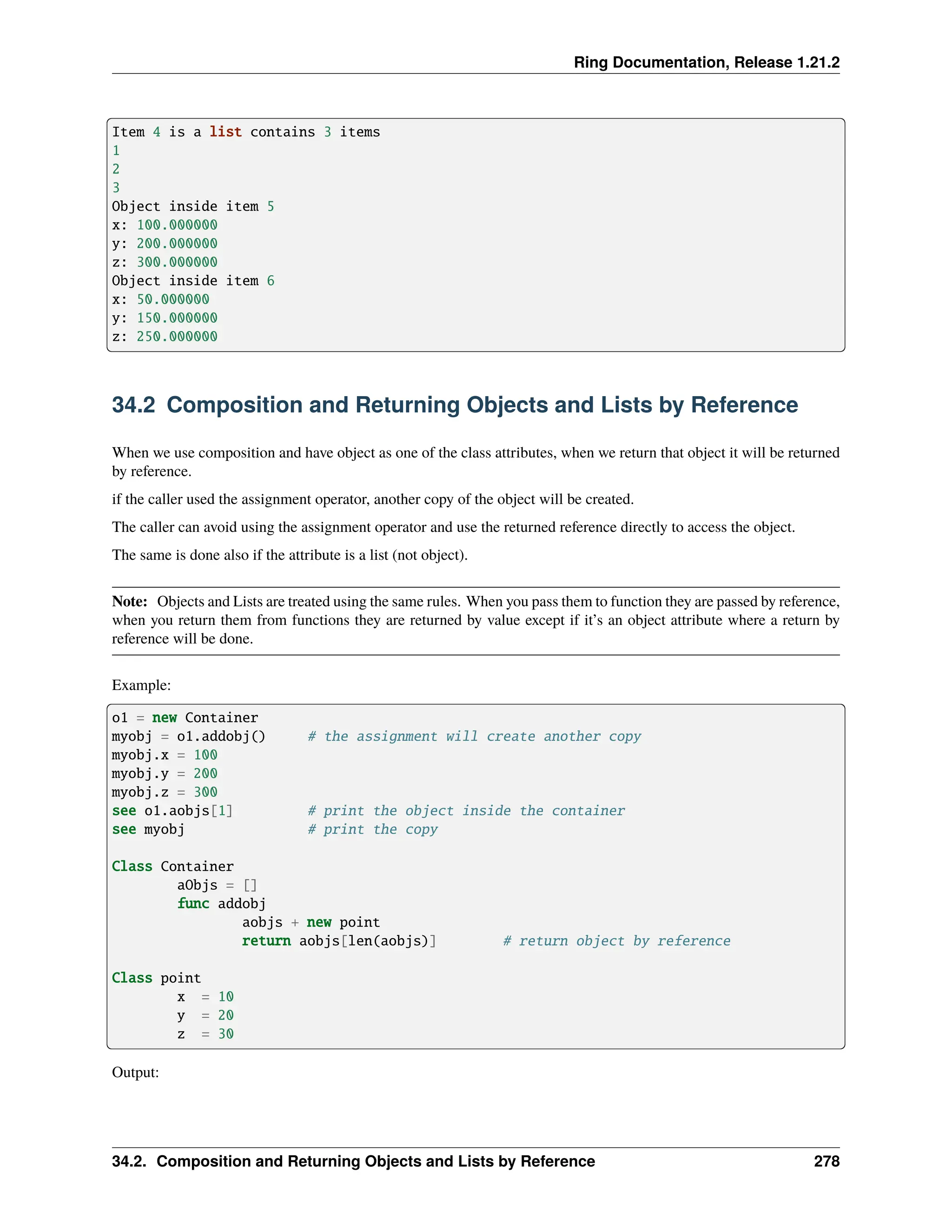Click comment 'return object by reference'
This screenshot has width=952, height=1232.
coord(616,941)
